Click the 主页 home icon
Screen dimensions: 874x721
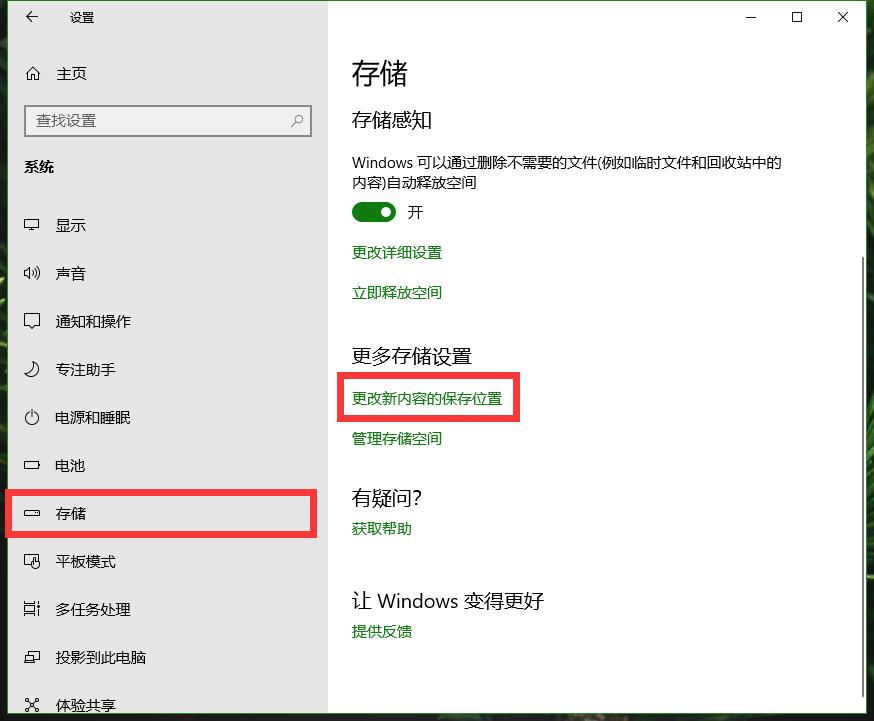(x=32, y=73)
